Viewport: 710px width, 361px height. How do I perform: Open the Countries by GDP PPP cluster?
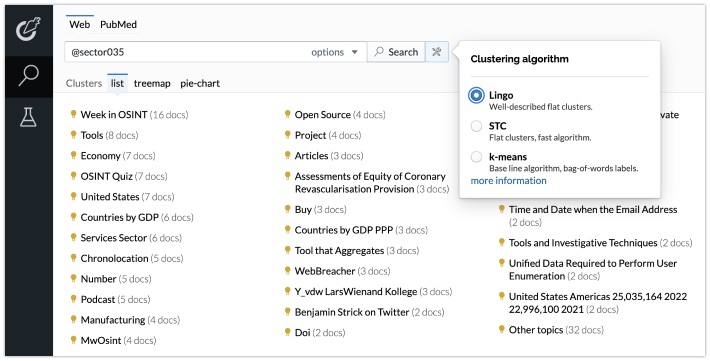361,230
